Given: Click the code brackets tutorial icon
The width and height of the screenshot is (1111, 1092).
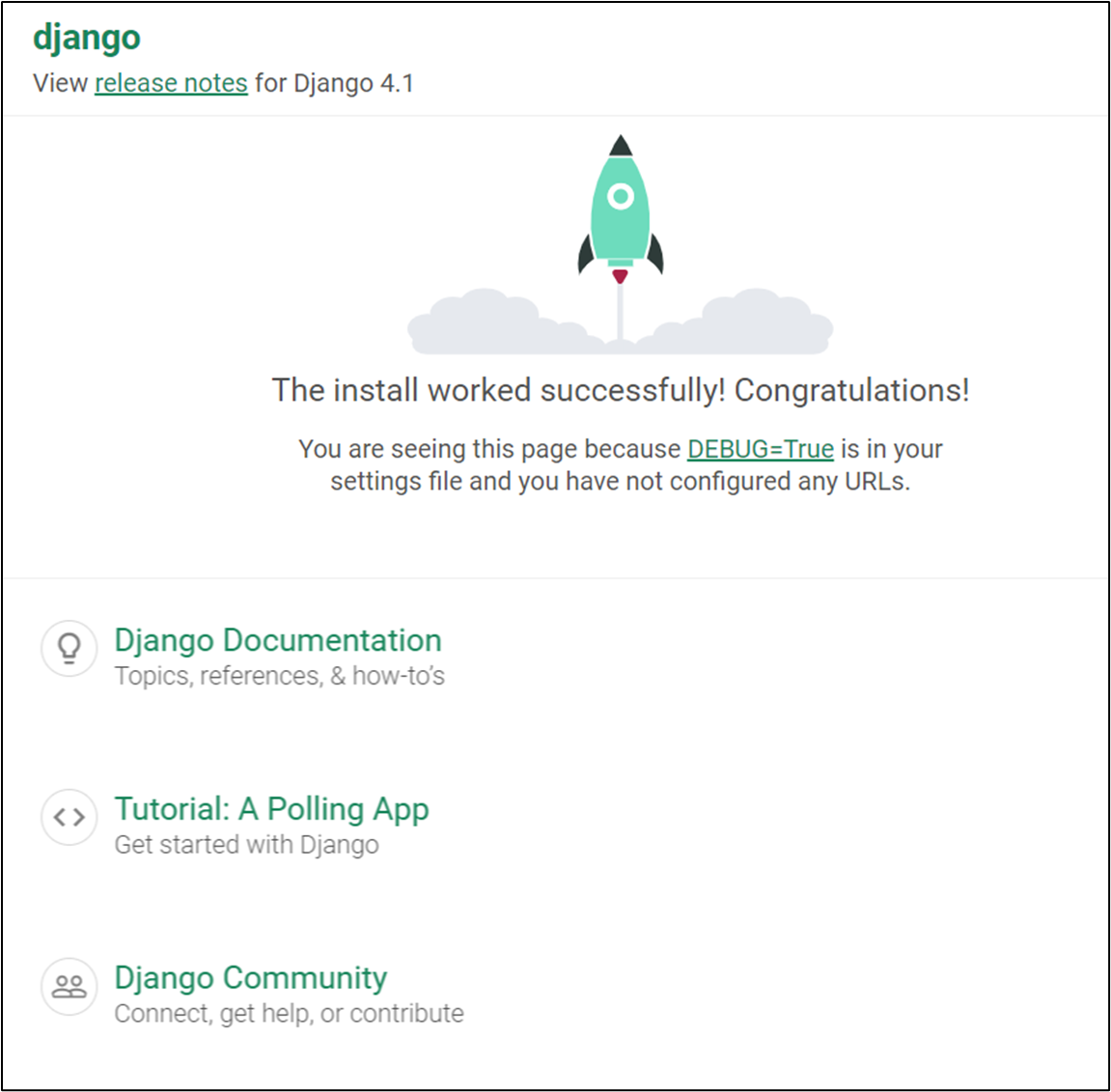Looking at the screenshot, I should click(69, 817).
